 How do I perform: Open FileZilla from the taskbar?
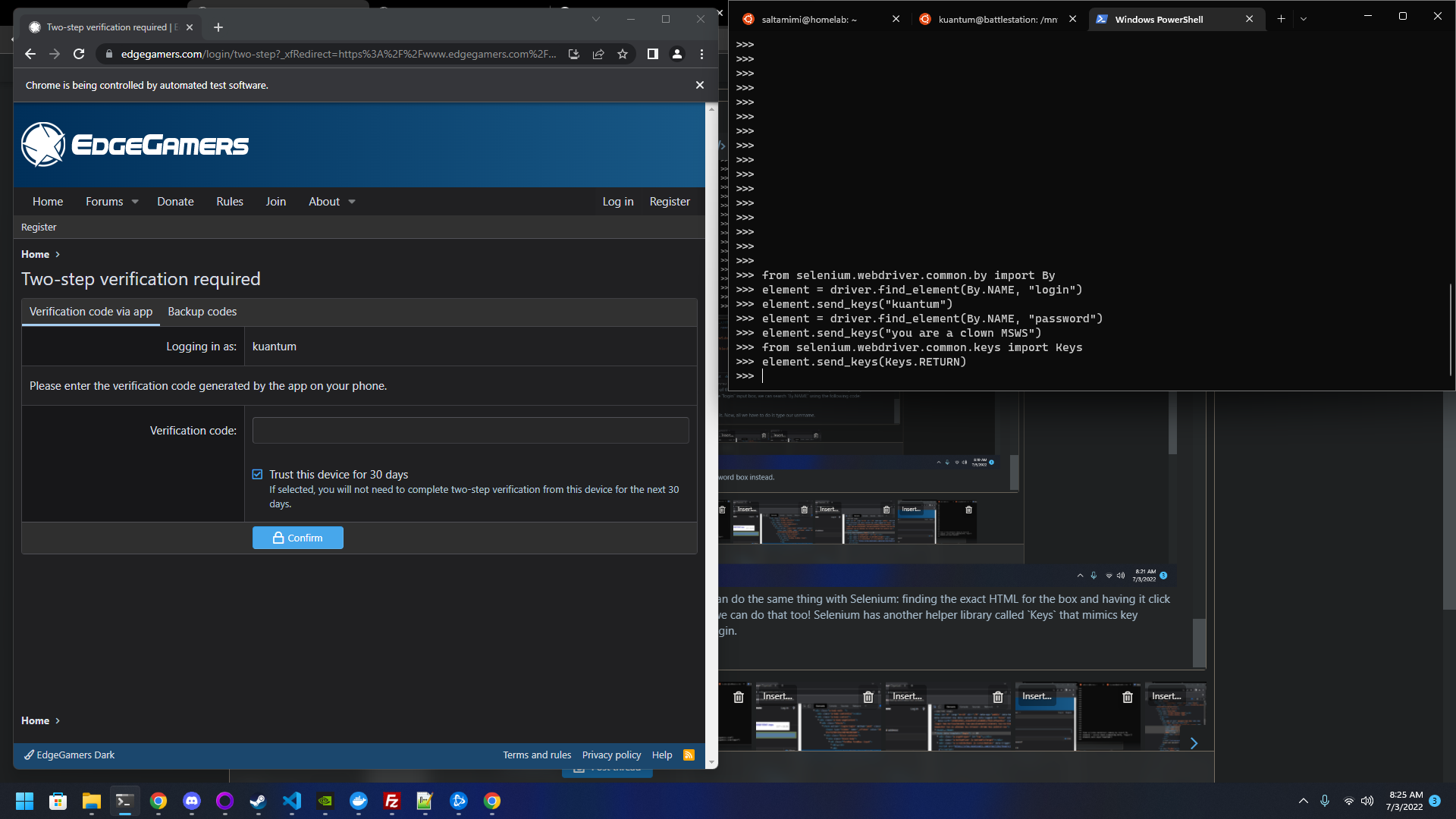(x=391, y=801)
